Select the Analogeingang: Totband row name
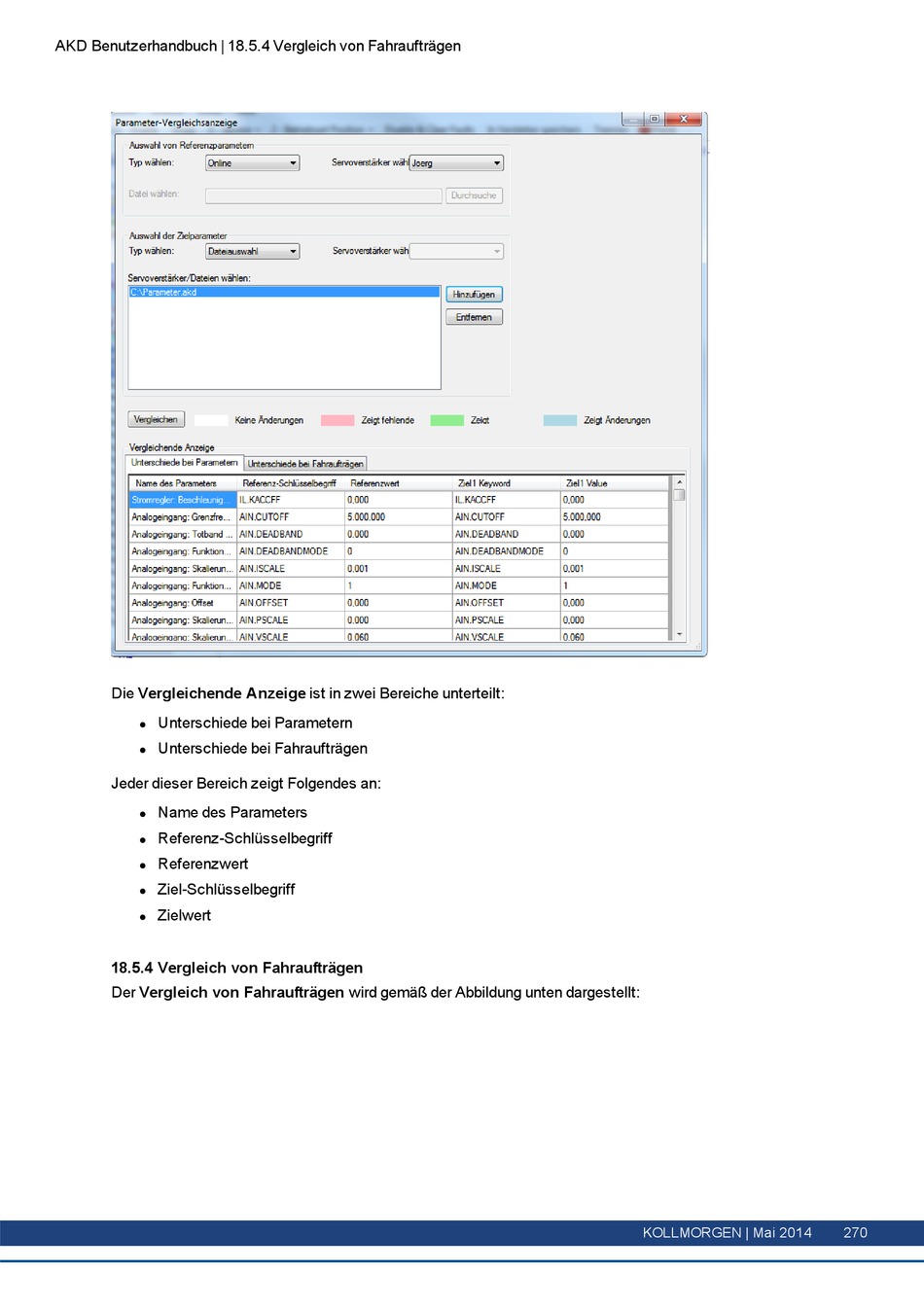Image resolution: width=924 pixels, height=1307 pixels. point(183,534)
